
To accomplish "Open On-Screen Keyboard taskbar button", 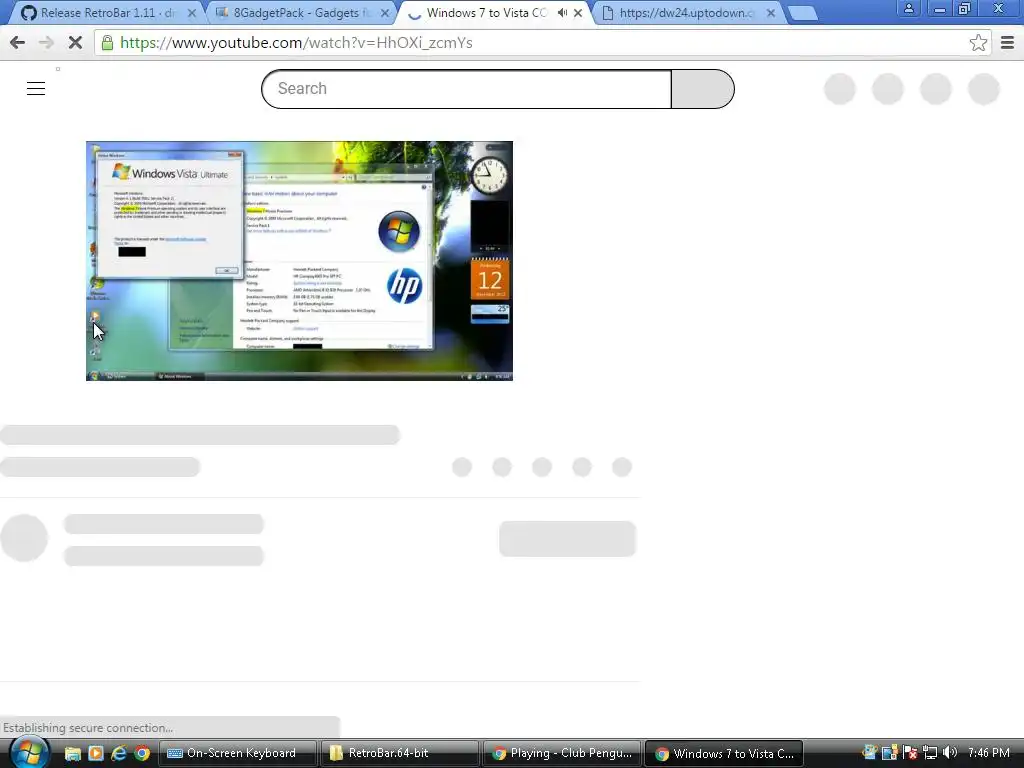I will pyautogui.click(x=238, y=754).
